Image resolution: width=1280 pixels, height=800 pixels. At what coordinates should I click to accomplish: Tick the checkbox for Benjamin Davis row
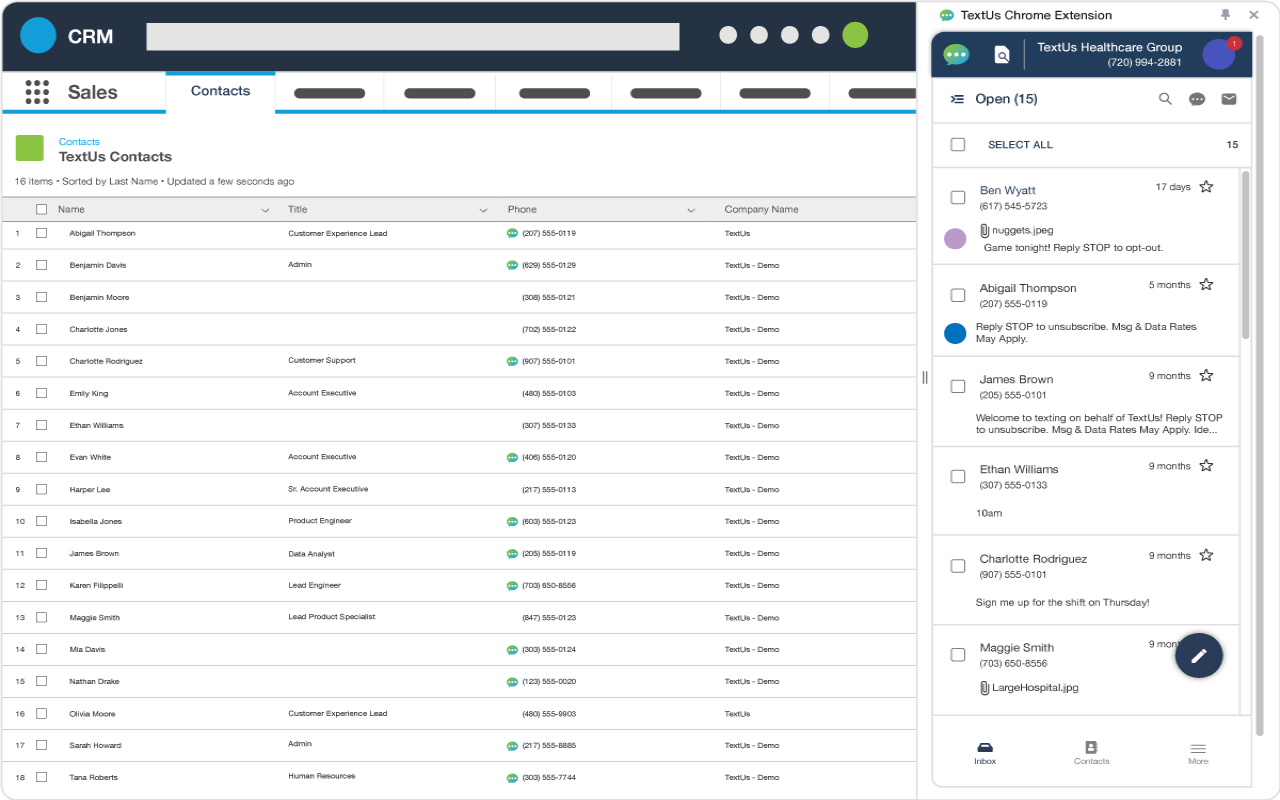tap(41, 265)
